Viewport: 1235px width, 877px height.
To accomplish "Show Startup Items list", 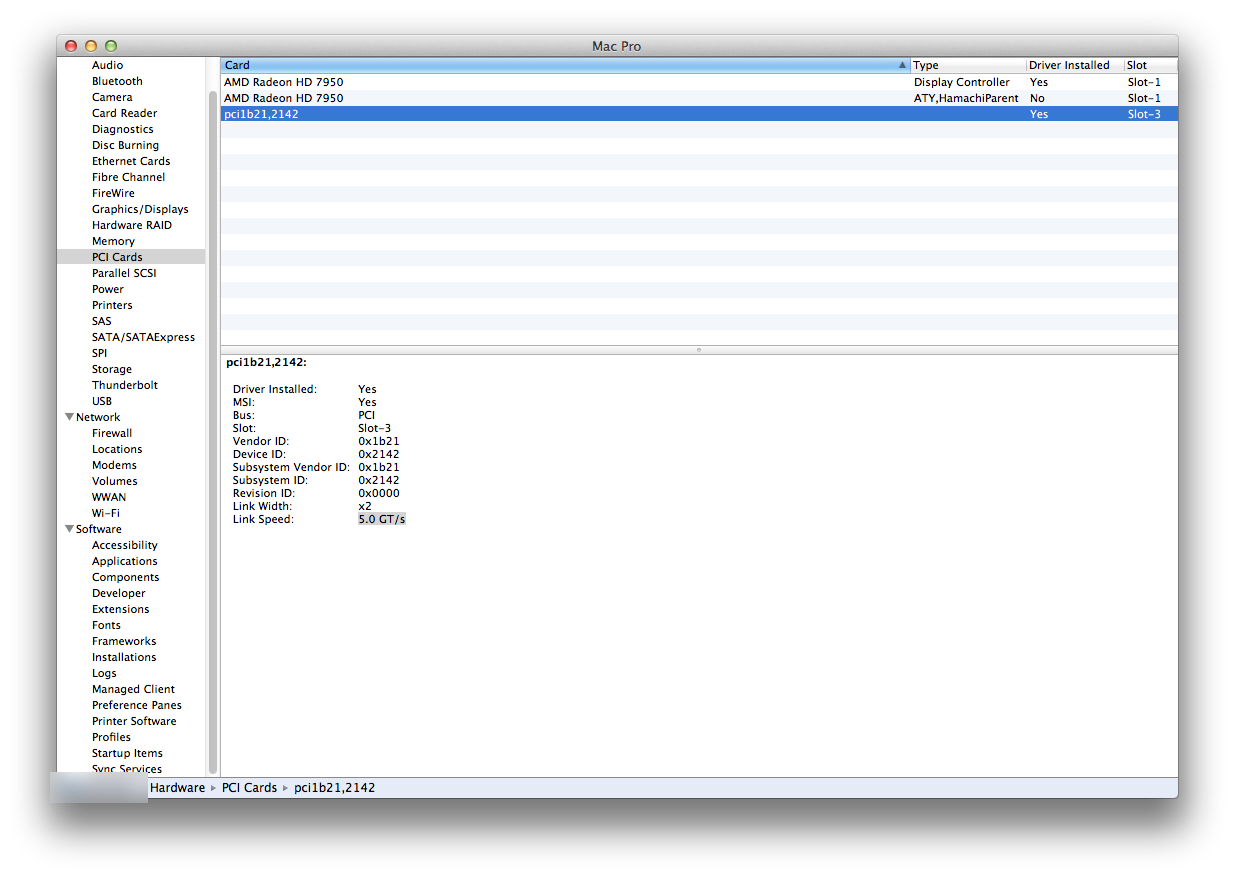I will (127, 753).
